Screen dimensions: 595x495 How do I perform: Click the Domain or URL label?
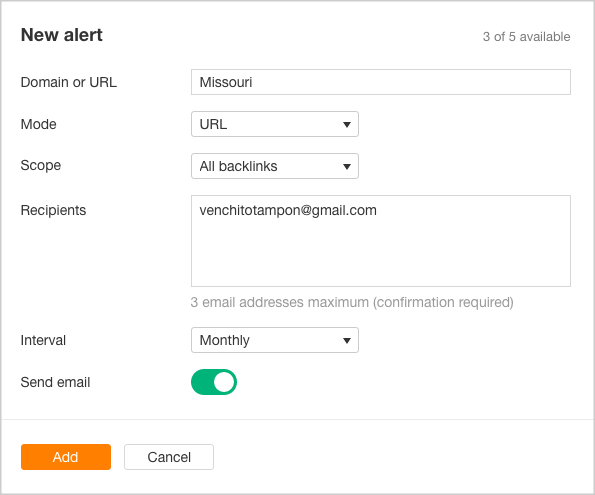[69, 82]
